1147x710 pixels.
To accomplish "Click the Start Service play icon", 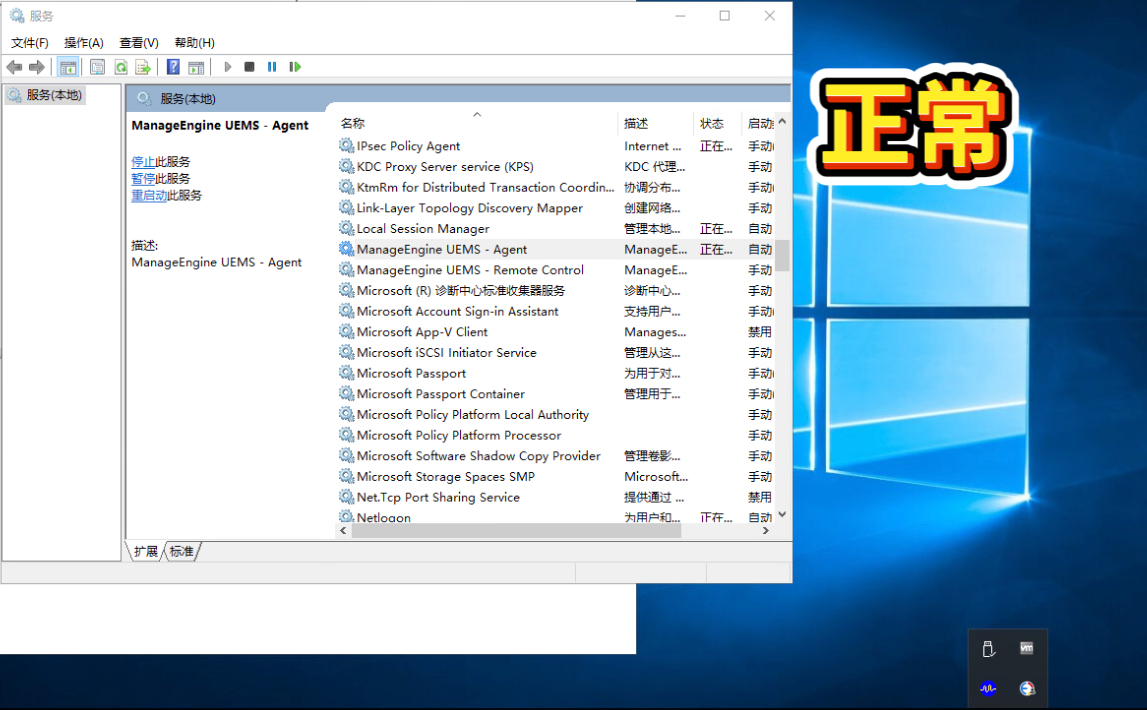I will pos(227,67).
